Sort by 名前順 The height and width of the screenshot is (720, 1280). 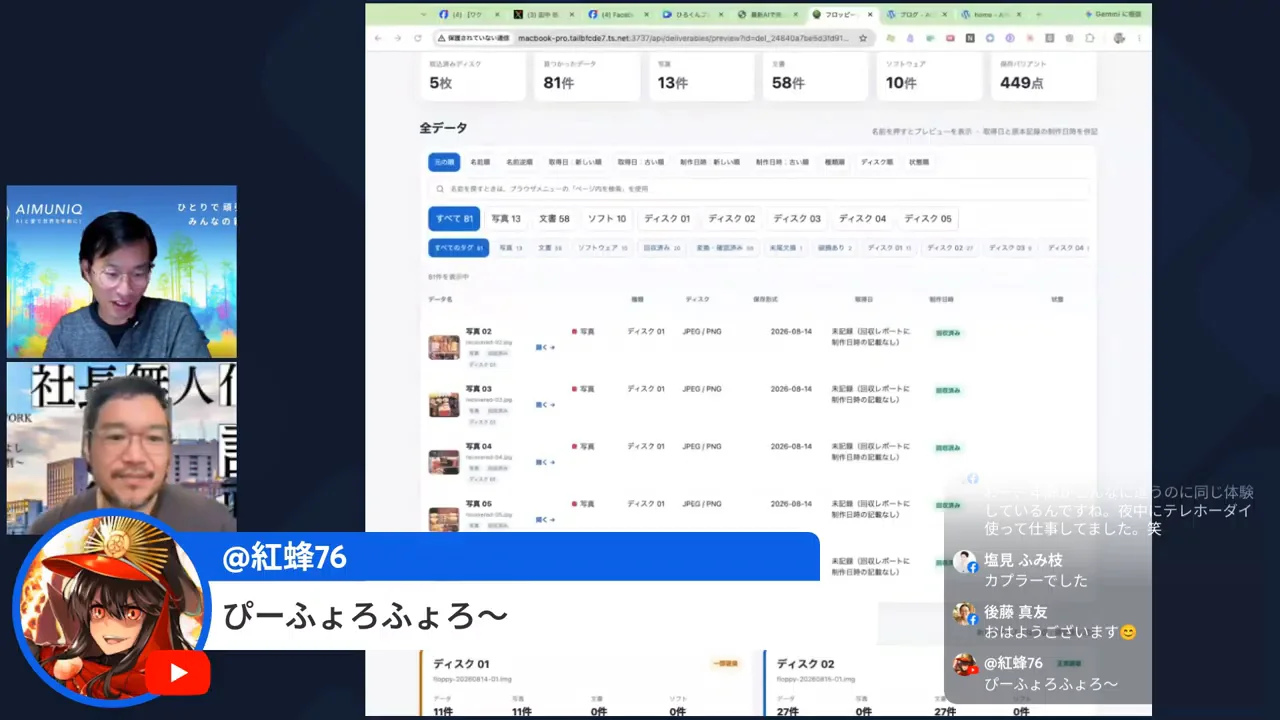(480, 162)
